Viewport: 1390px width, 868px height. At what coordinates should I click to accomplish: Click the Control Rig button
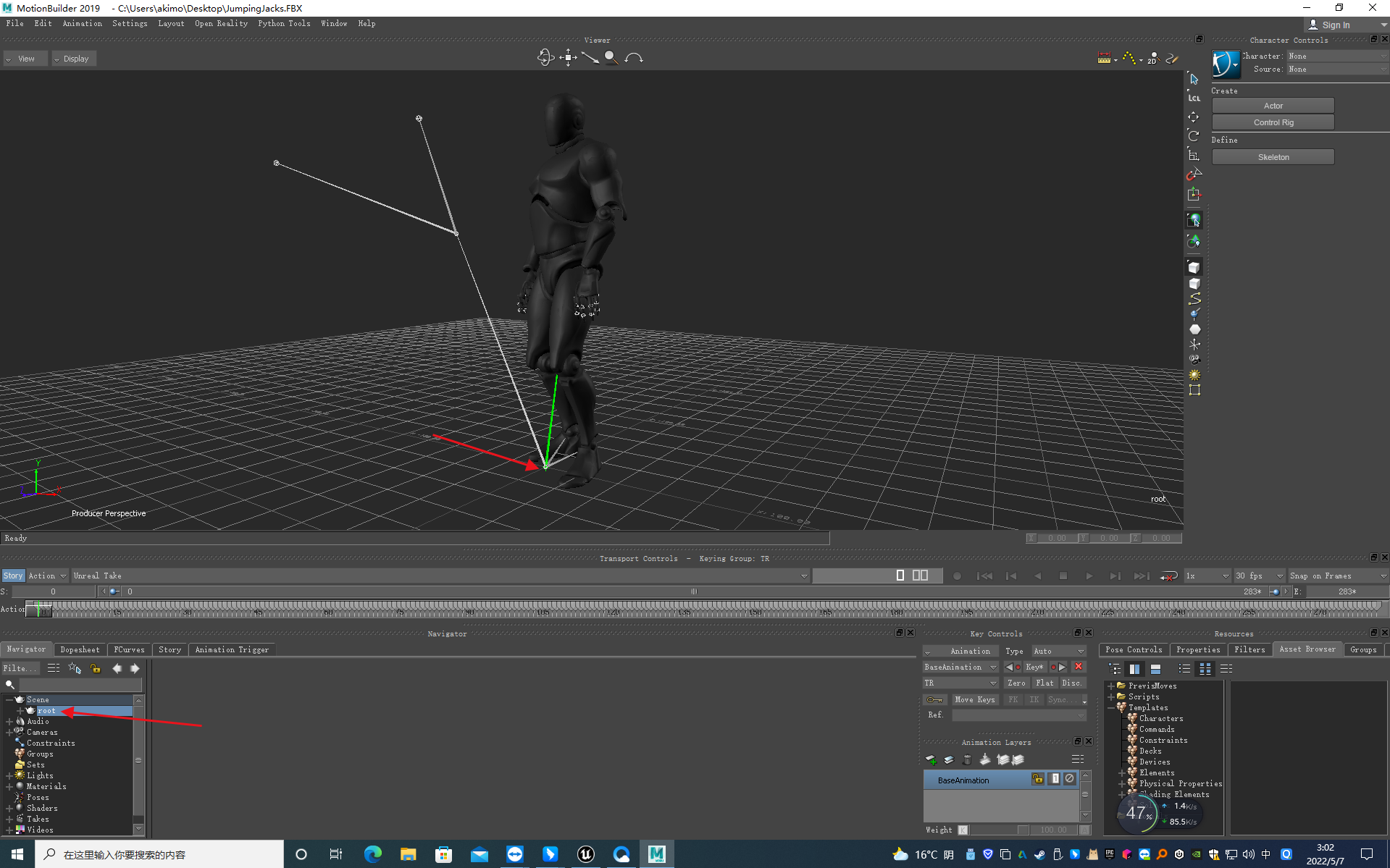(x=1273, y=122)
